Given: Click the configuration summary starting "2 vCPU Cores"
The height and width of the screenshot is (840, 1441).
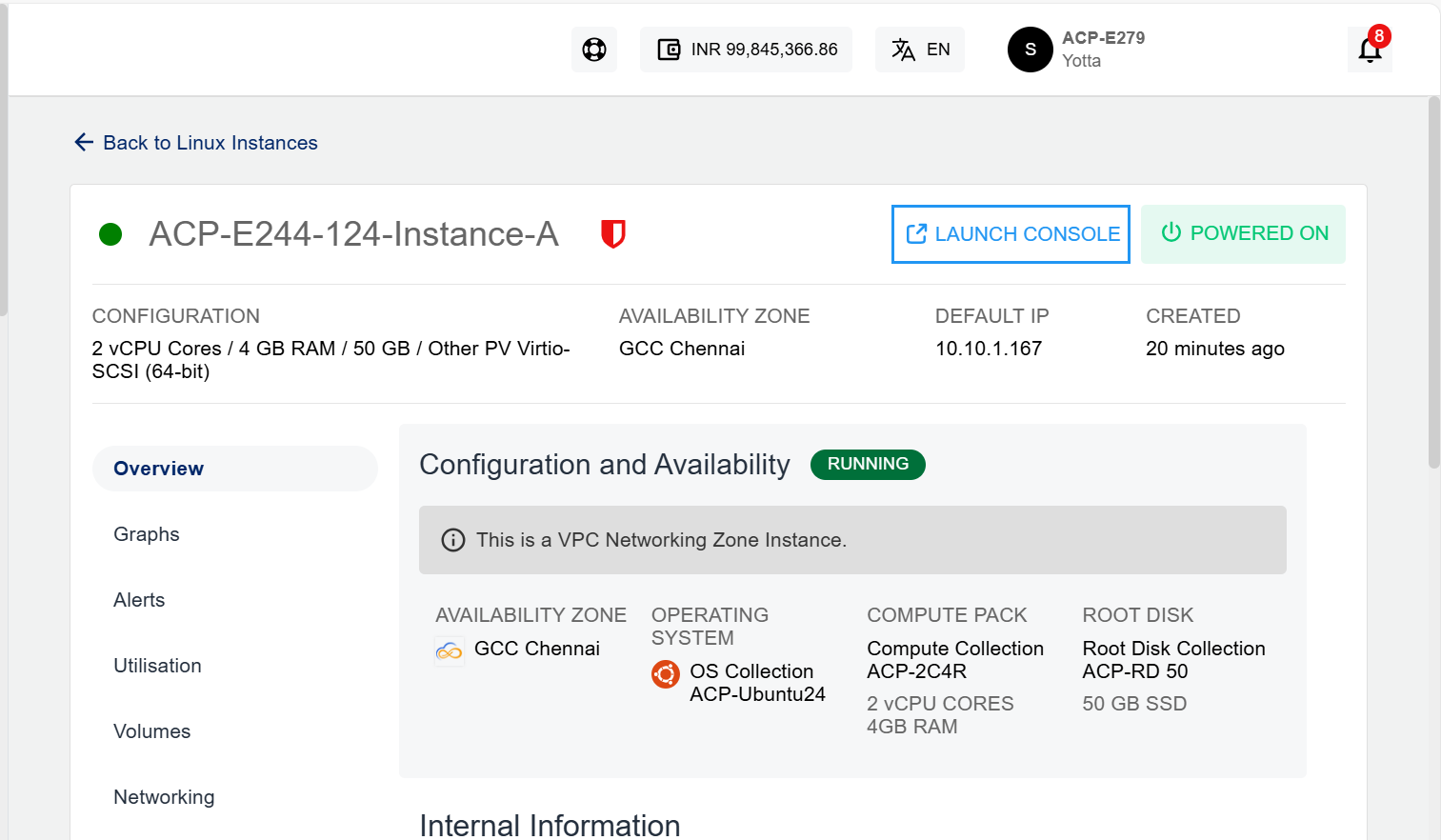Looking at the screenshot, I should click(331, 360).
